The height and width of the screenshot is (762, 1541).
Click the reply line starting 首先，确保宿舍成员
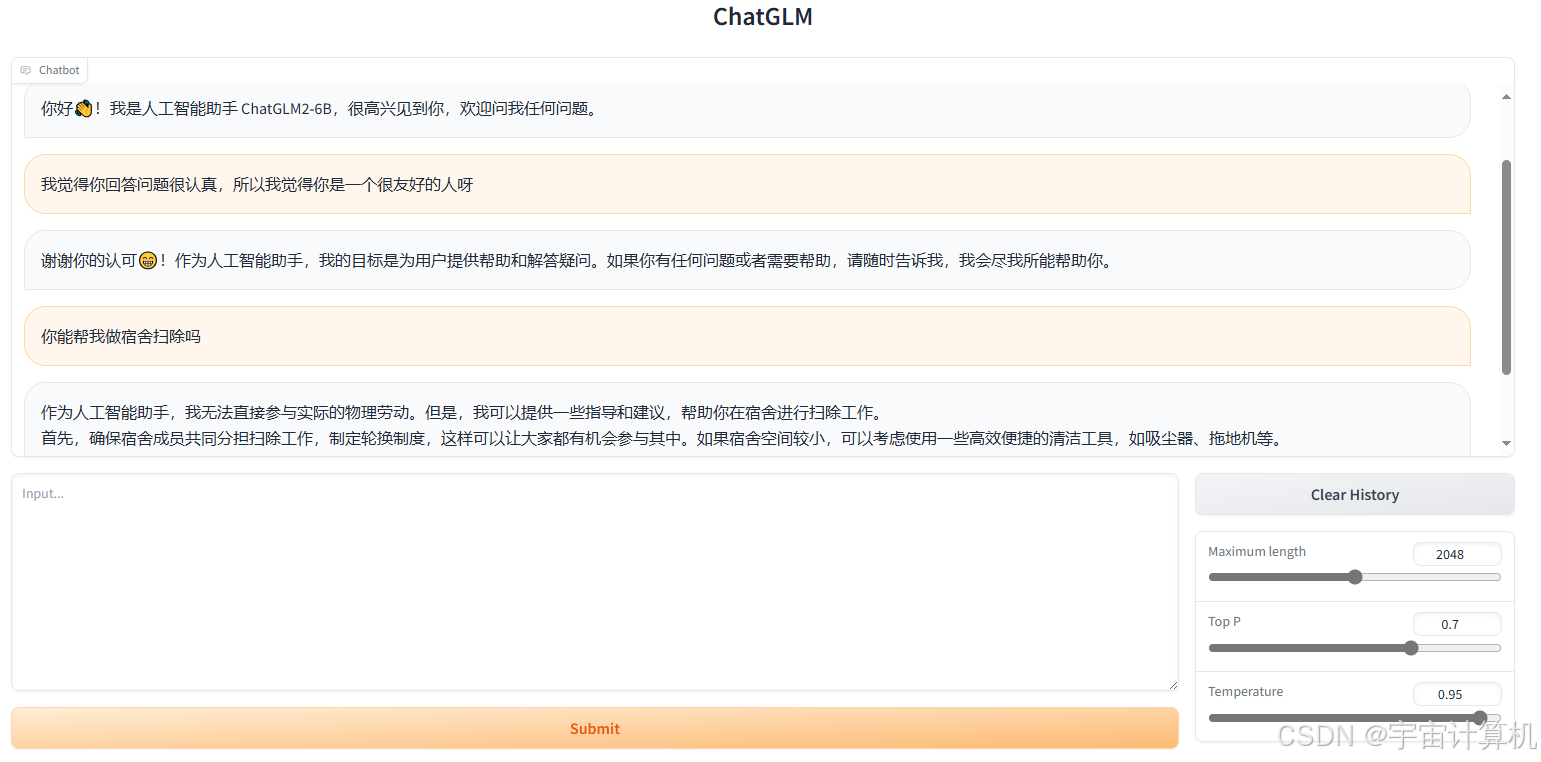click(661, 438)
